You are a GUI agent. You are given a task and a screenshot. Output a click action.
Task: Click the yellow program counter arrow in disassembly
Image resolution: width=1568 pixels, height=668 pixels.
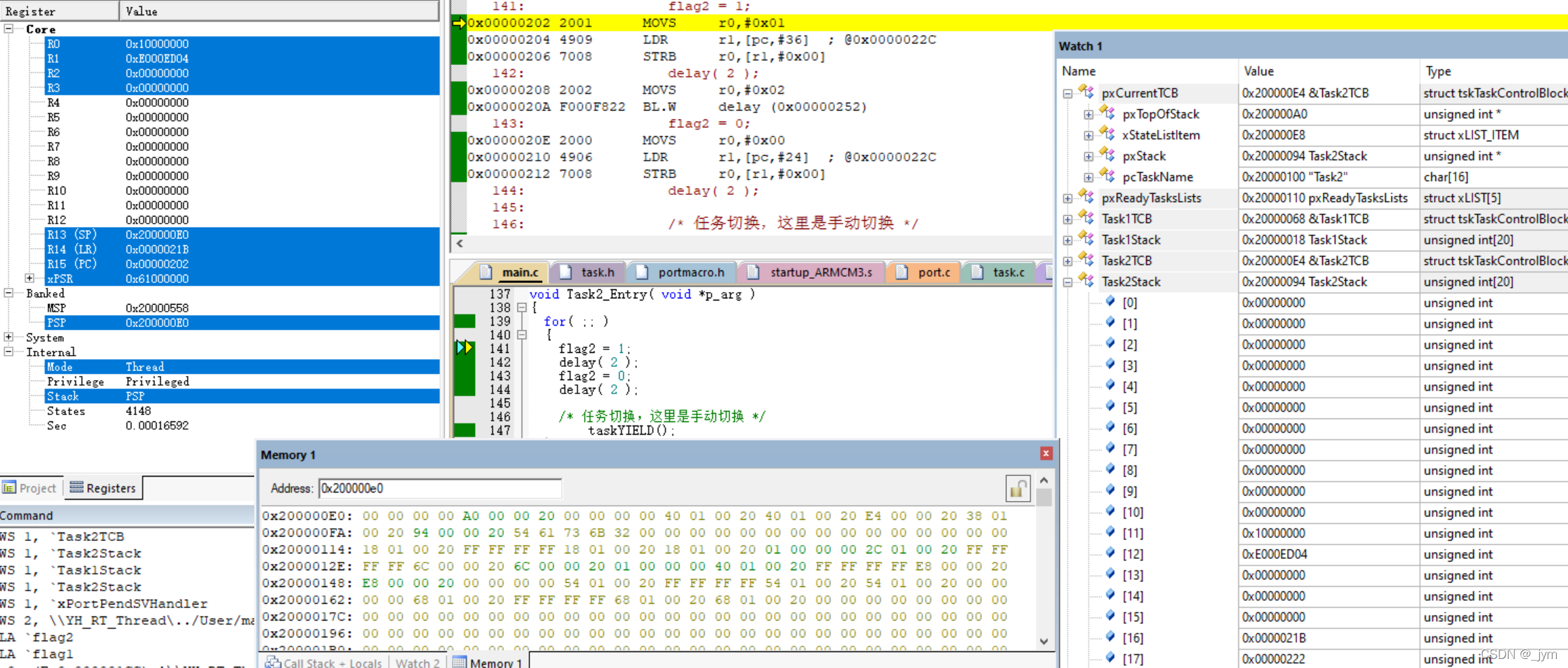(x=460, y=23)
